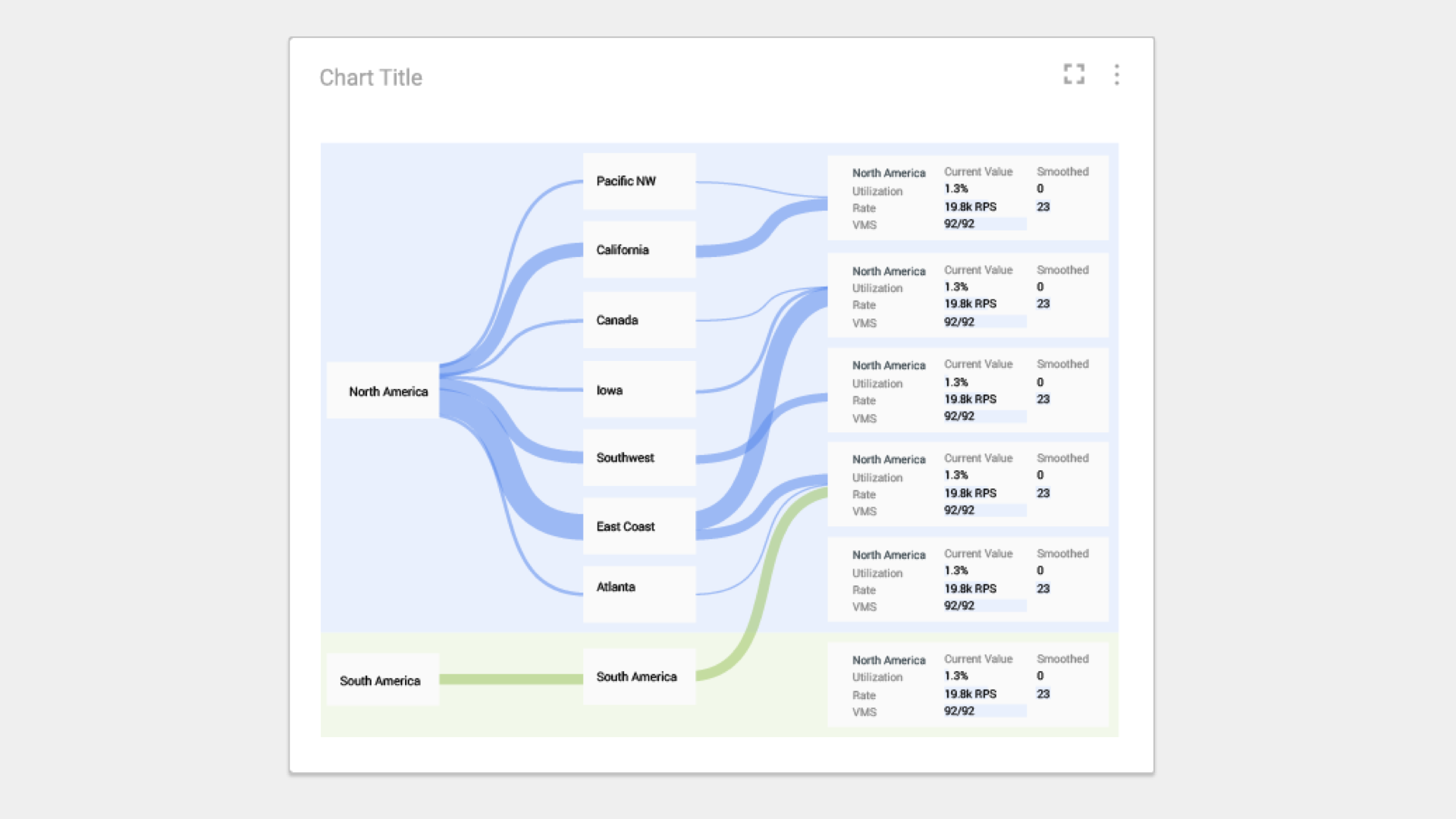Click the green South America flow link

(510, 679)
